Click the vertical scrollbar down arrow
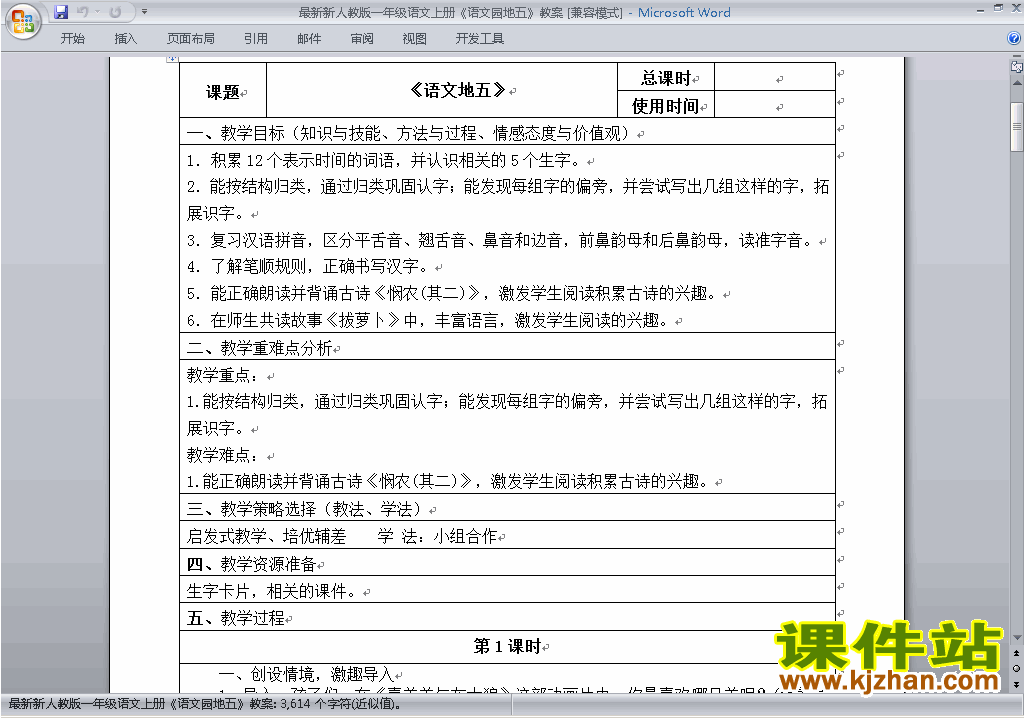 point(1017,637)
